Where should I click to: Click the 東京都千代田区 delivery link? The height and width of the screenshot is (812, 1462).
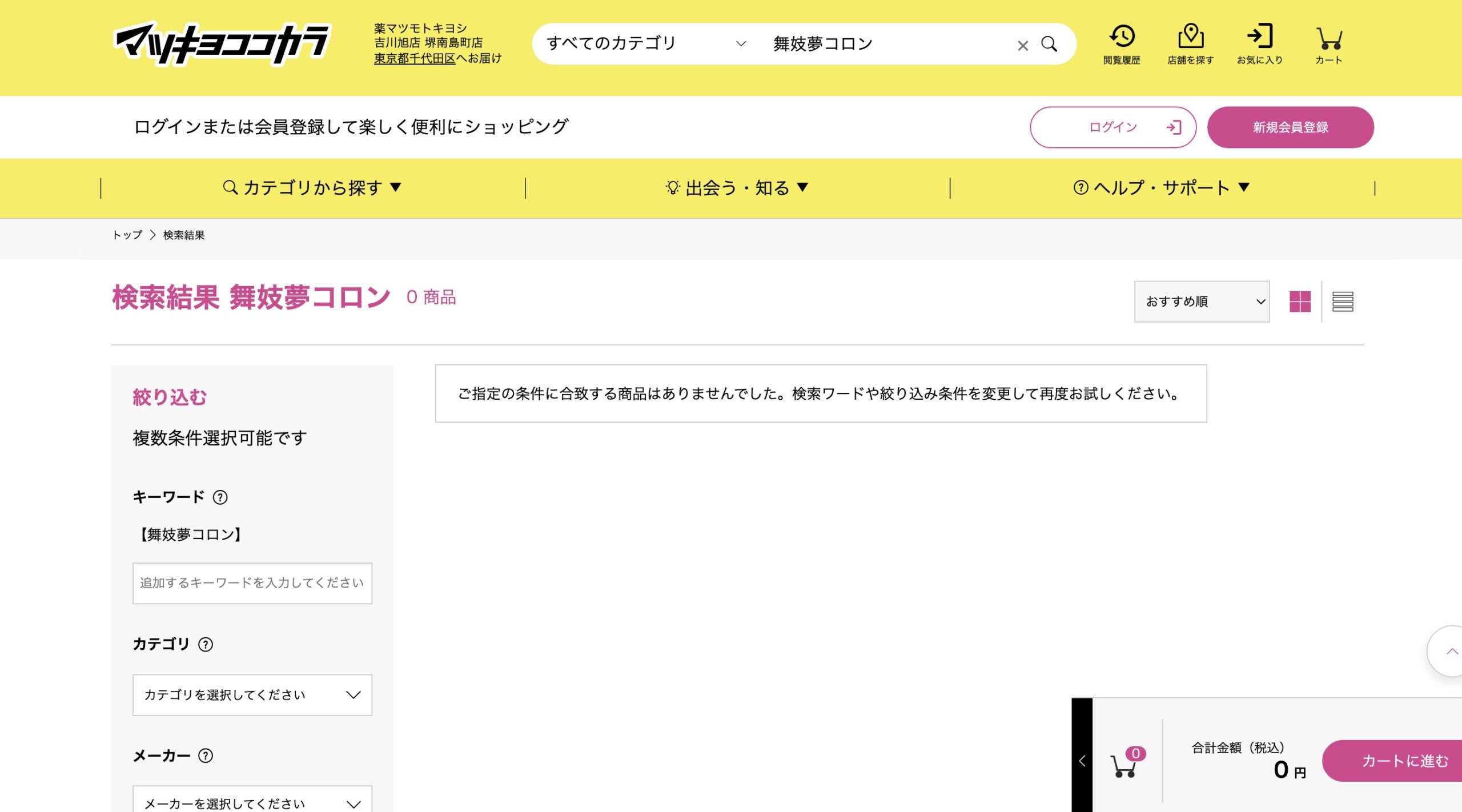(415, 58)
